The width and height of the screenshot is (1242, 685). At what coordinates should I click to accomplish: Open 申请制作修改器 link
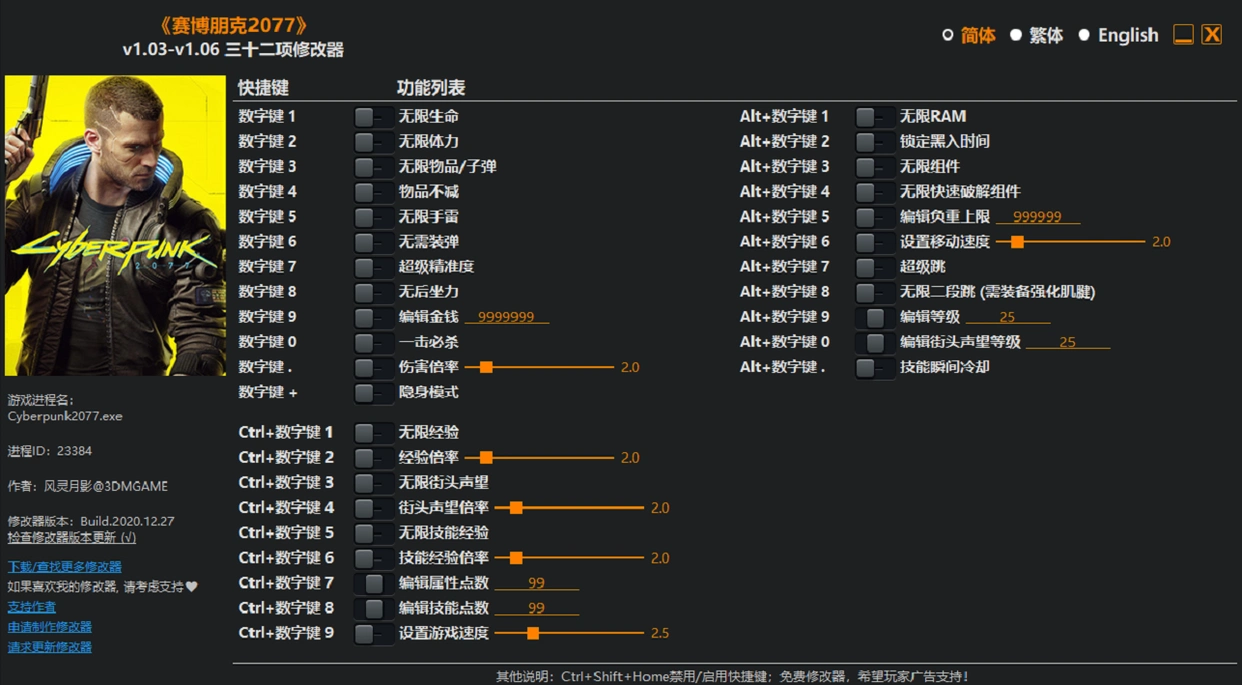tap(50, 627)
